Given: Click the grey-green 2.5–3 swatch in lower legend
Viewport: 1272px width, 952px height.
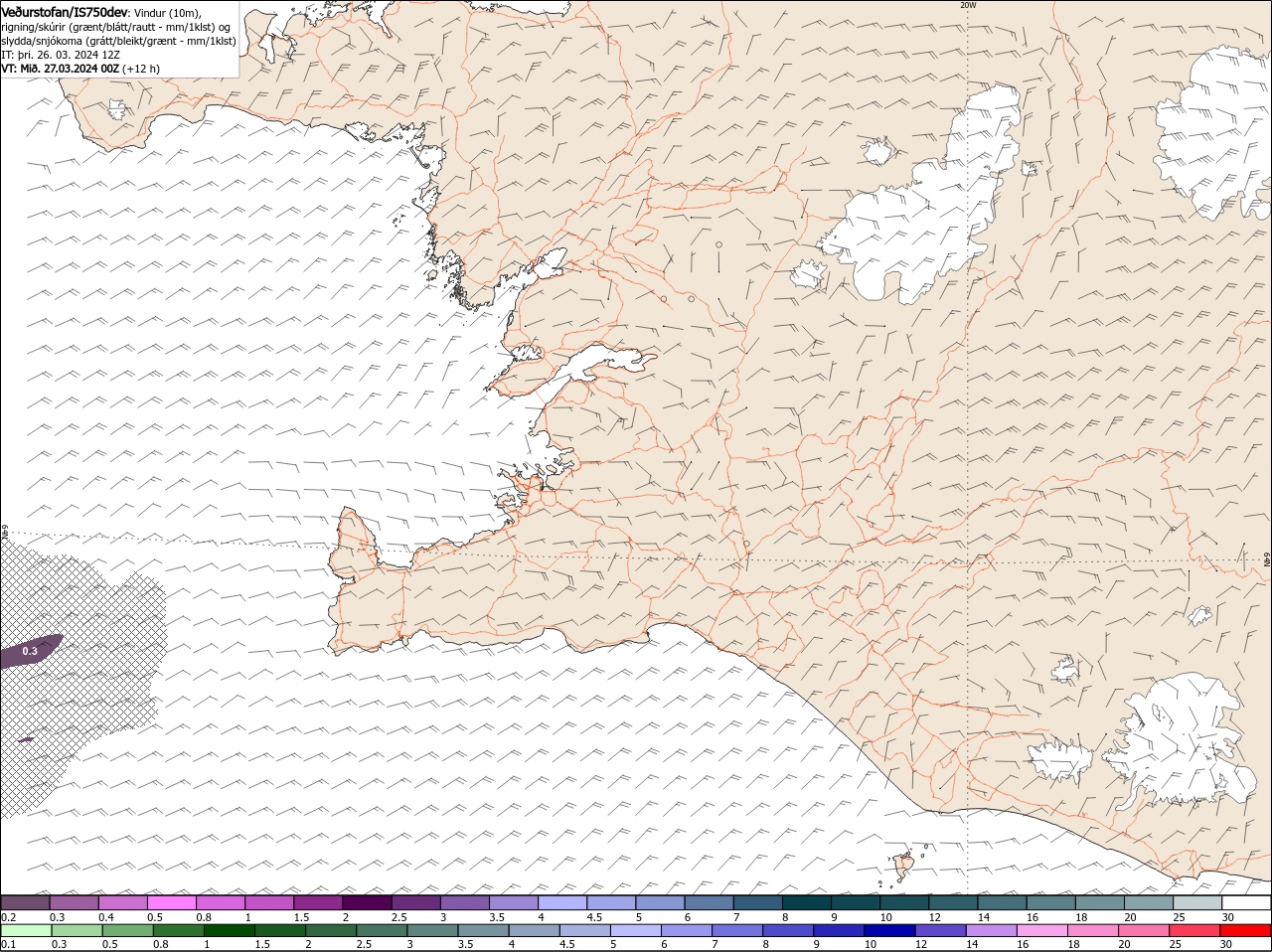Looking at the screenshot, I should coord(382,930).
